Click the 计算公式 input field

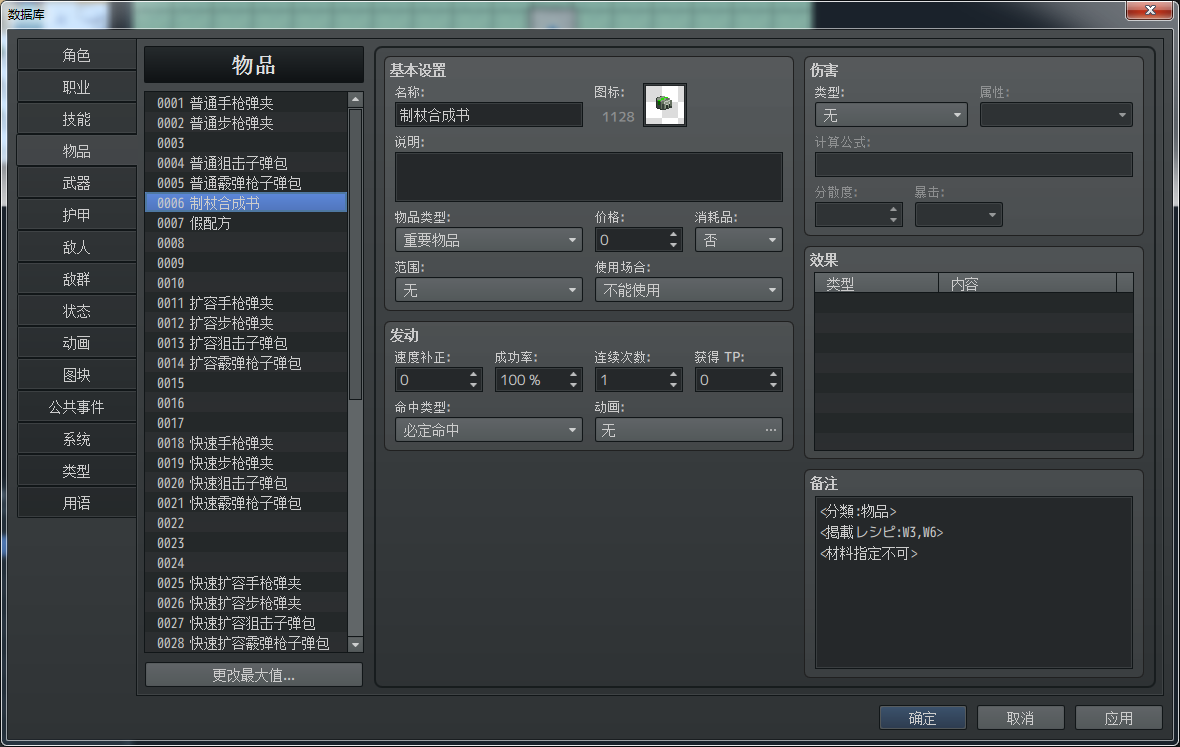pyautogui.click(x=974, y=165)
